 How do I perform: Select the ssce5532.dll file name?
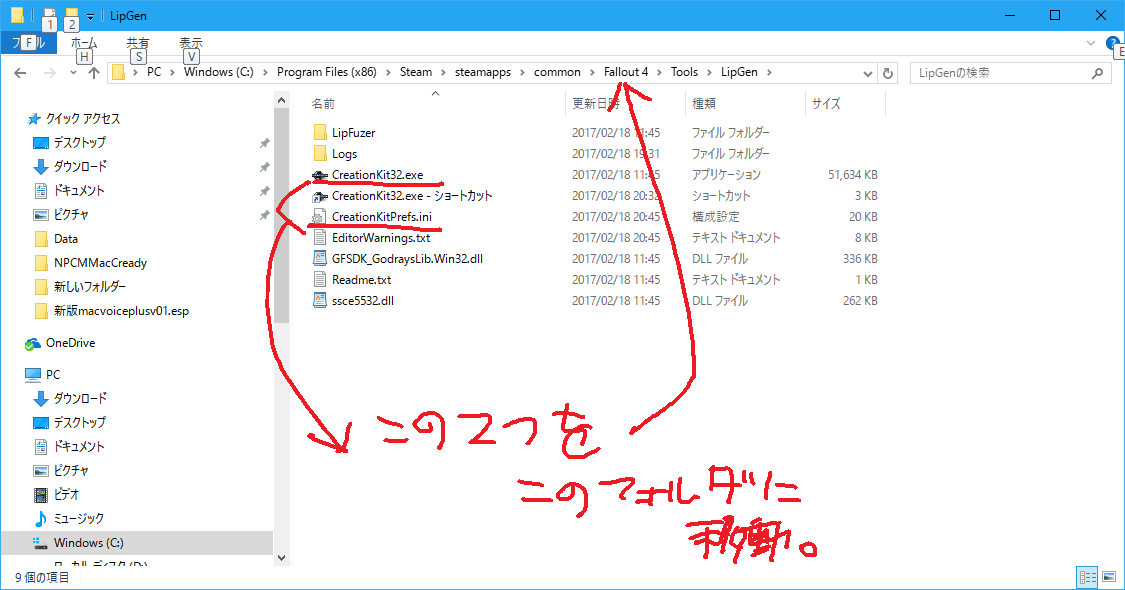[362, 301]
